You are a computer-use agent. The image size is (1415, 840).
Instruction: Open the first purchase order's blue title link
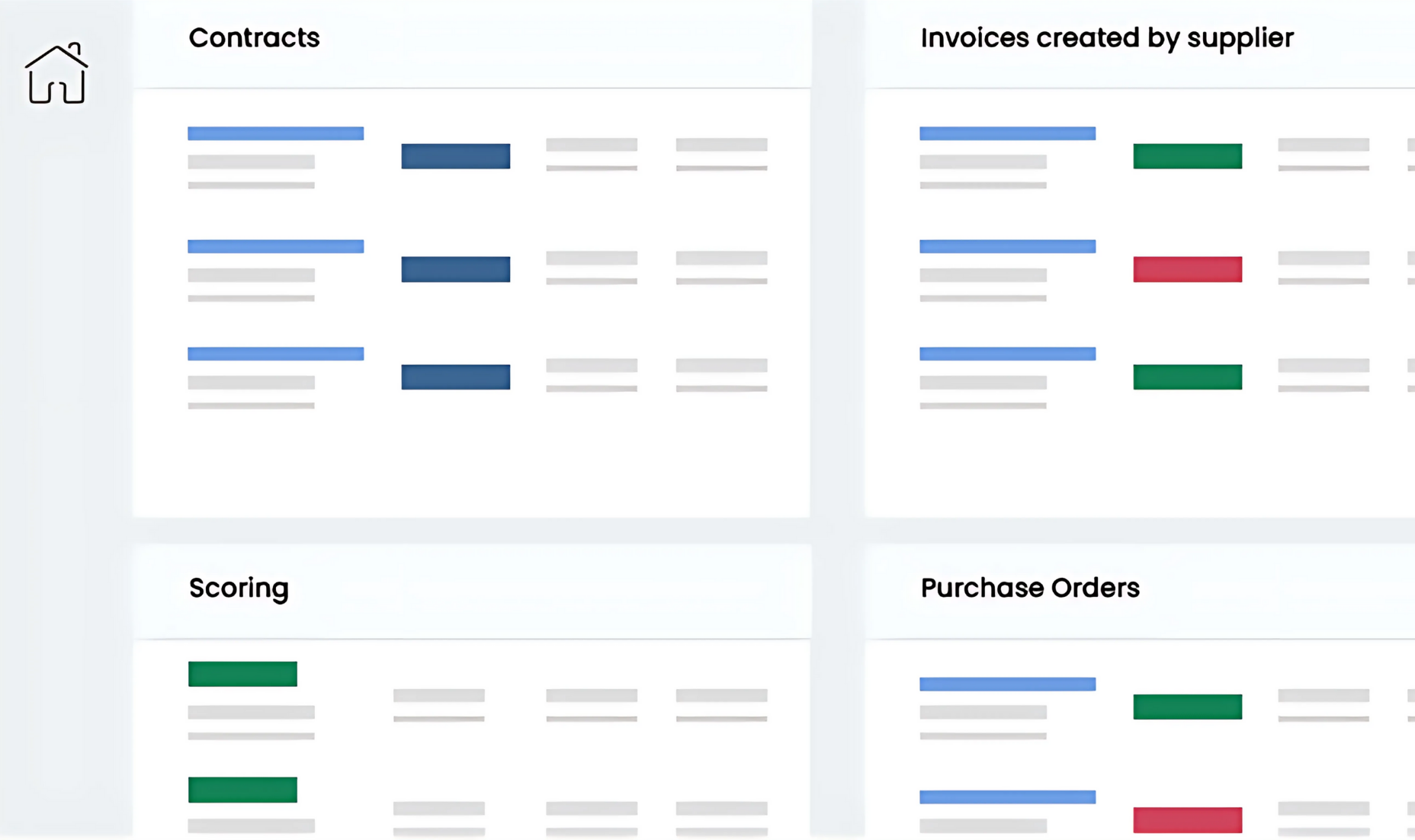[1007, 684]
